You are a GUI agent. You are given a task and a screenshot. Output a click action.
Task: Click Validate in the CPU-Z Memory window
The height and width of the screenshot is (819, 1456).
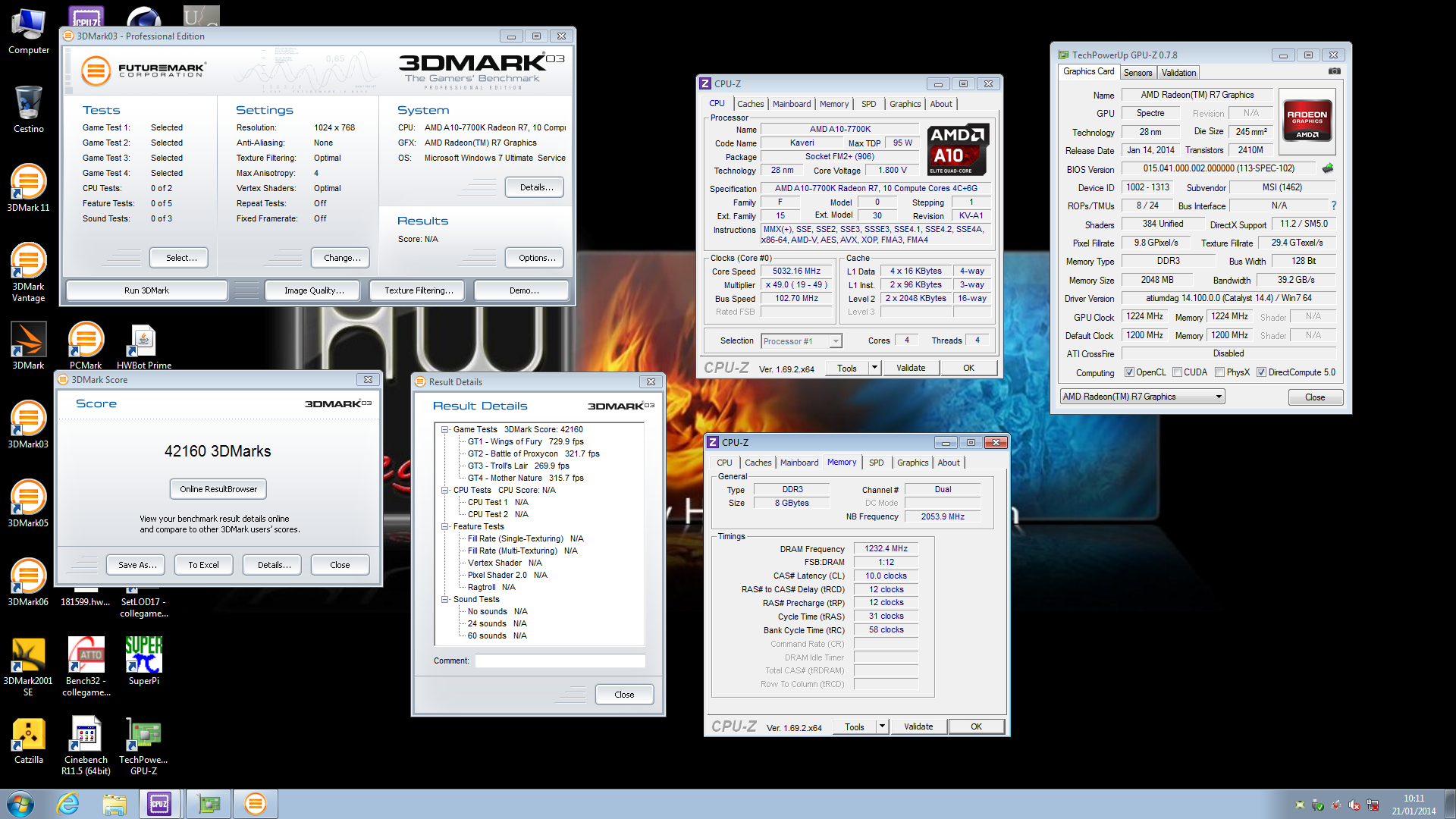point(918,726)
